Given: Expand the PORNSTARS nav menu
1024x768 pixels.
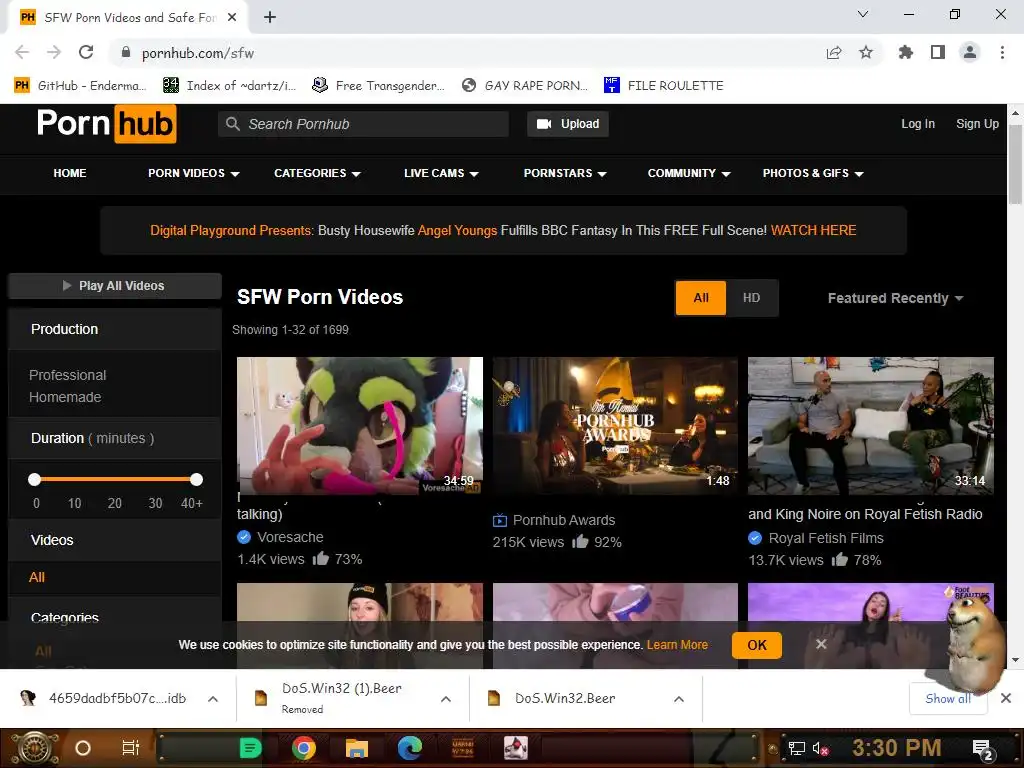Looking at the screenshot, I should coord(566,173).
